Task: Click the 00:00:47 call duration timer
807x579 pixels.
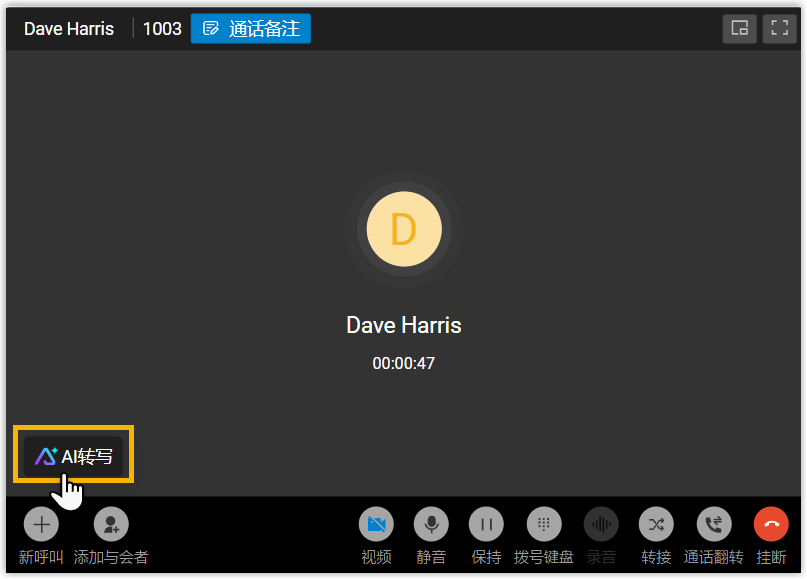Action: point(403,363)
